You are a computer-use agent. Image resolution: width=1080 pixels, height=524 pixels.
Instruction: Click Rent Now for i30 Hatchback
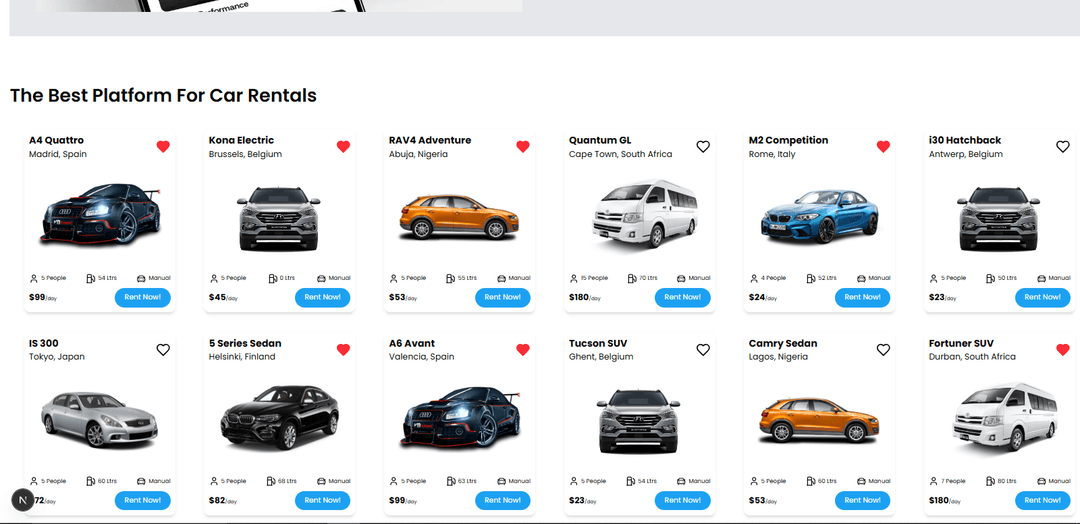[1043, 297]
